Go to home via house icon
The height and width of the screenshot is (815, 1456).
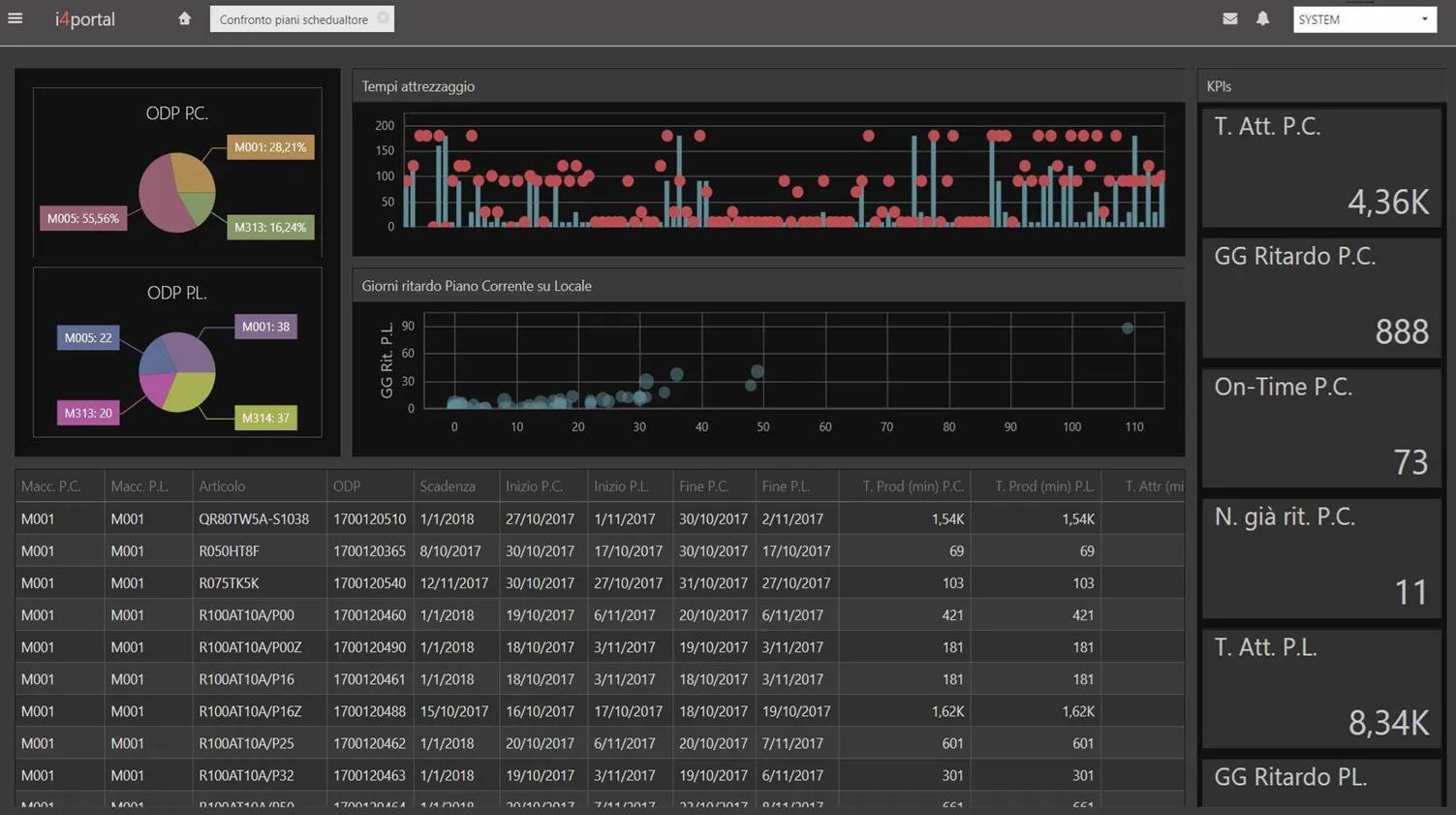coord(184,18)
